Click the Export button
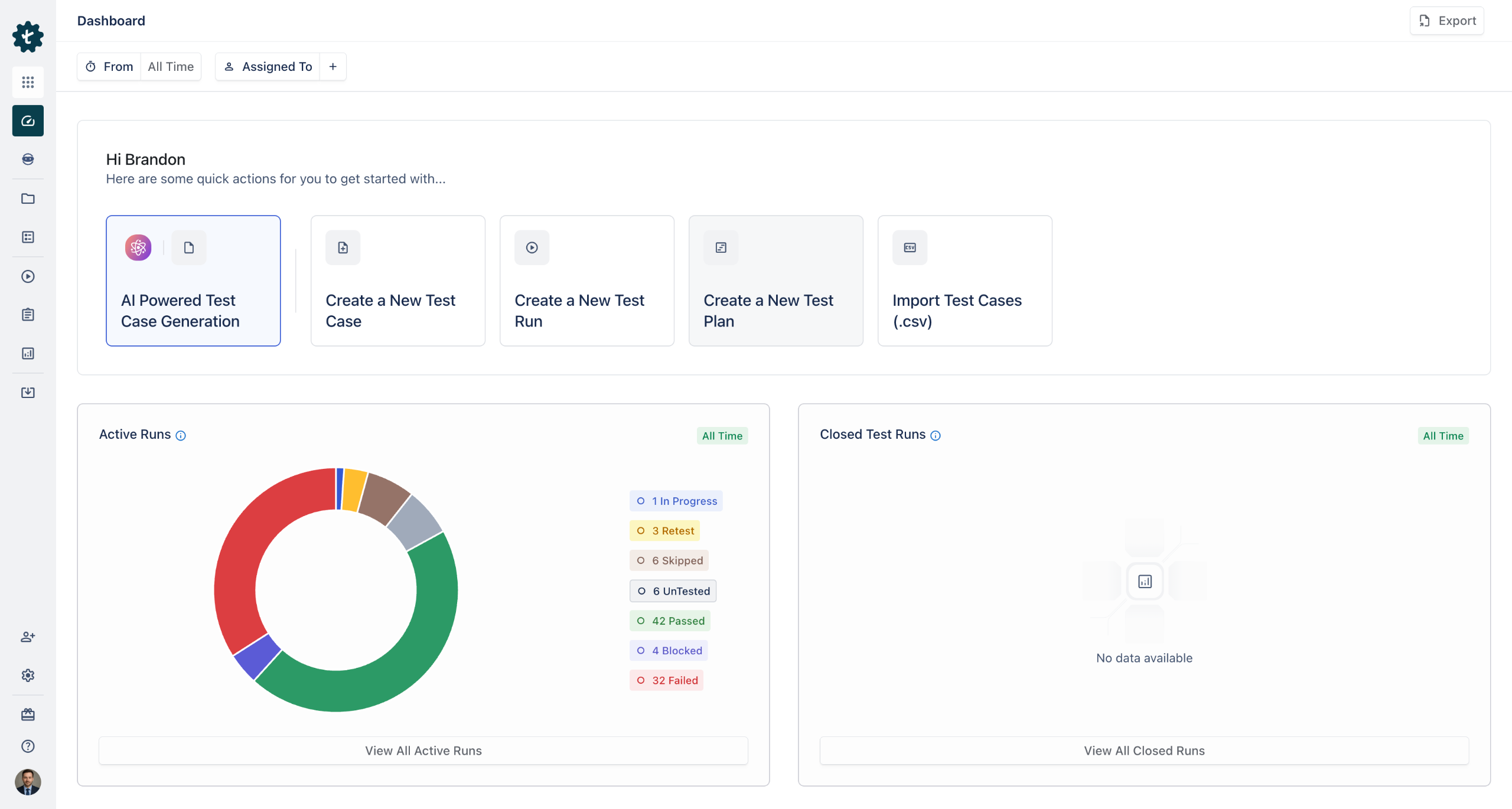The width and height of the screenshot is (1512, 809). coord(1447,21)
